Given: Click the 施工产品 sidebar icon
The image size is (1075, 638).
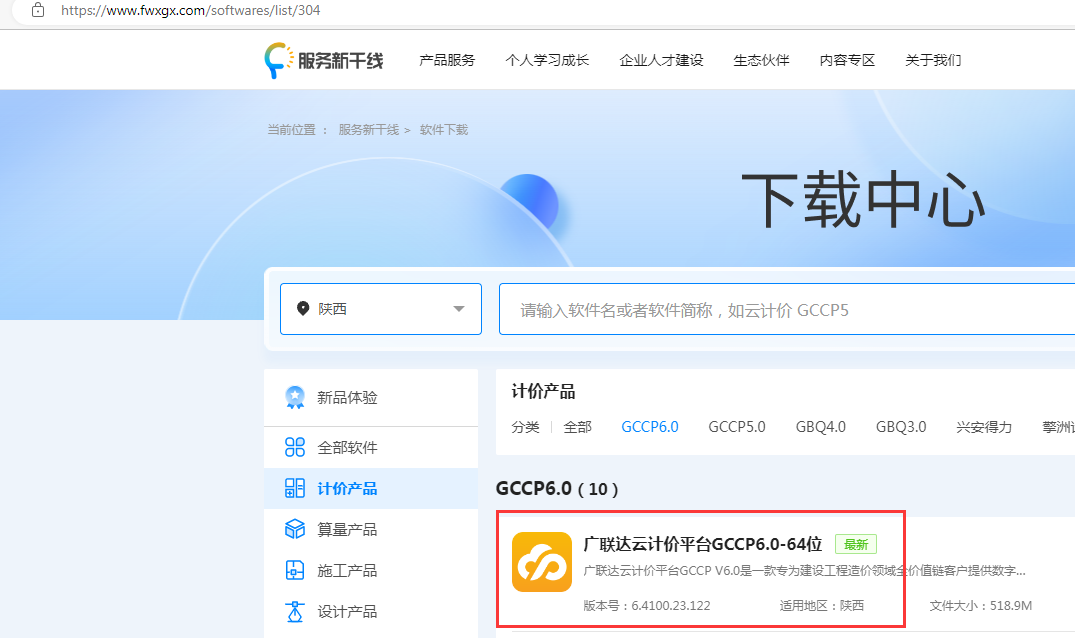Looking at the screenshot, I should tap(295, 570).
